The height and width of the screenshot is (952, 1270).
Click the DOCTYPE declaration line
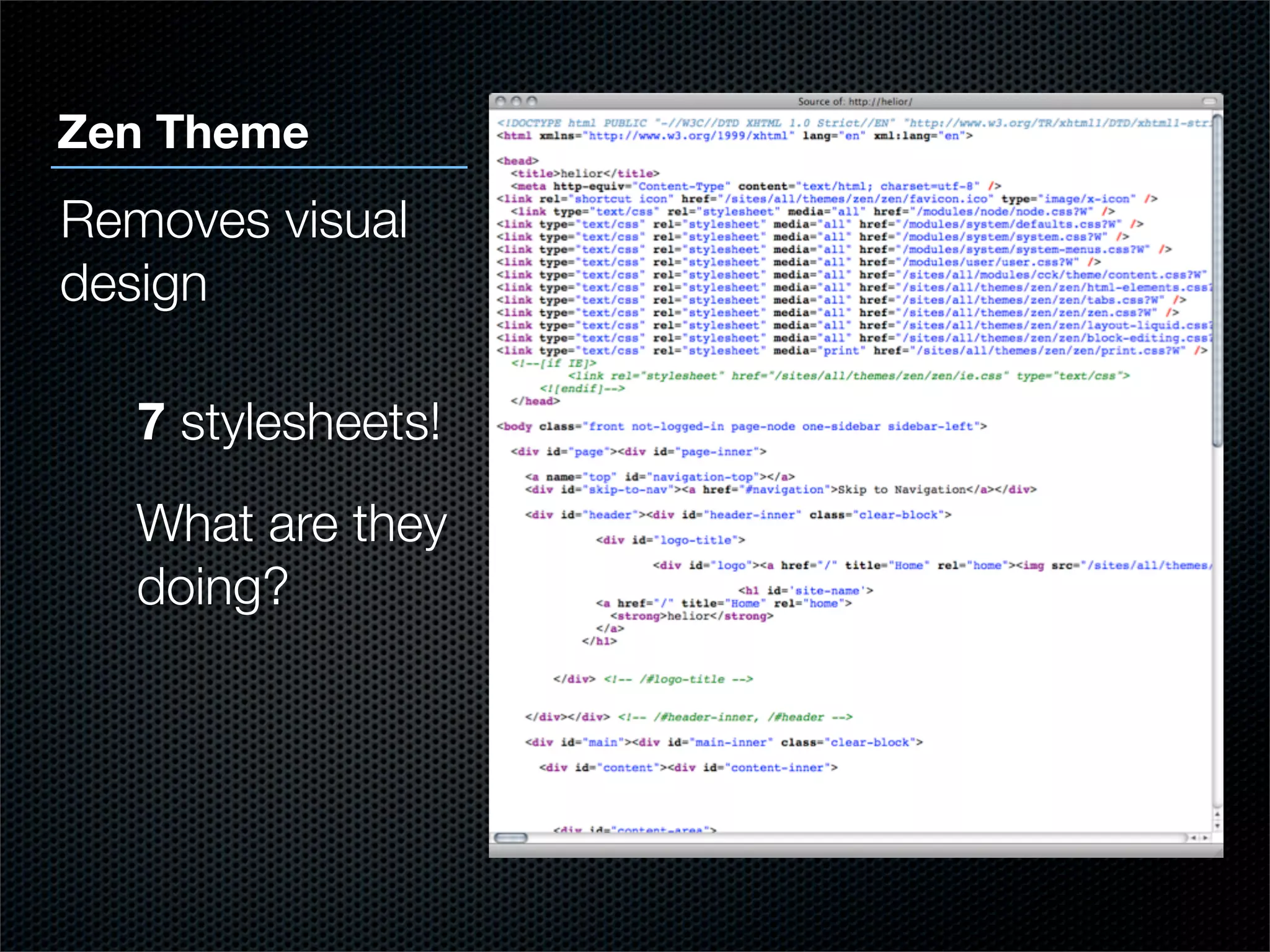(854, 123)
